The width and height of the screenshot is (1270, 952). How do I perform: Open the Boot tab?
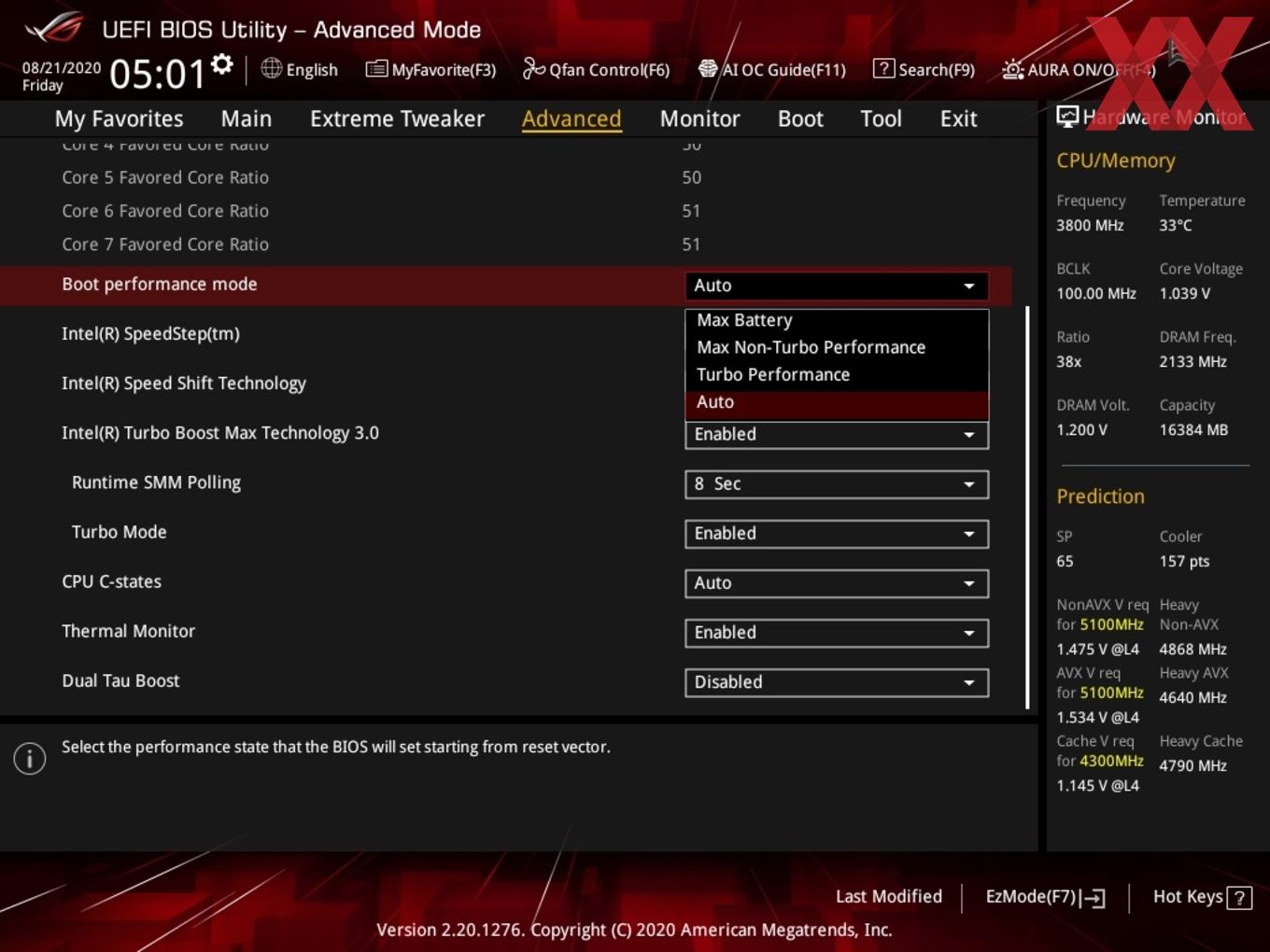[800, 119]
